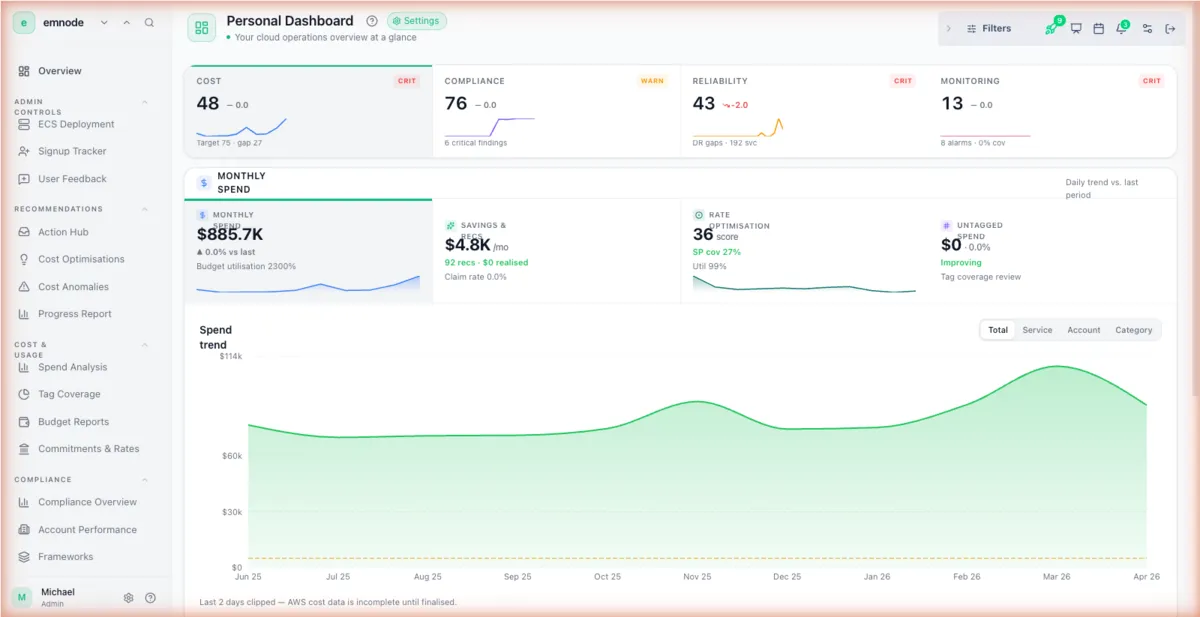Click the help circle icon near Michael
1200x617 pixels.
click(150, 598)
